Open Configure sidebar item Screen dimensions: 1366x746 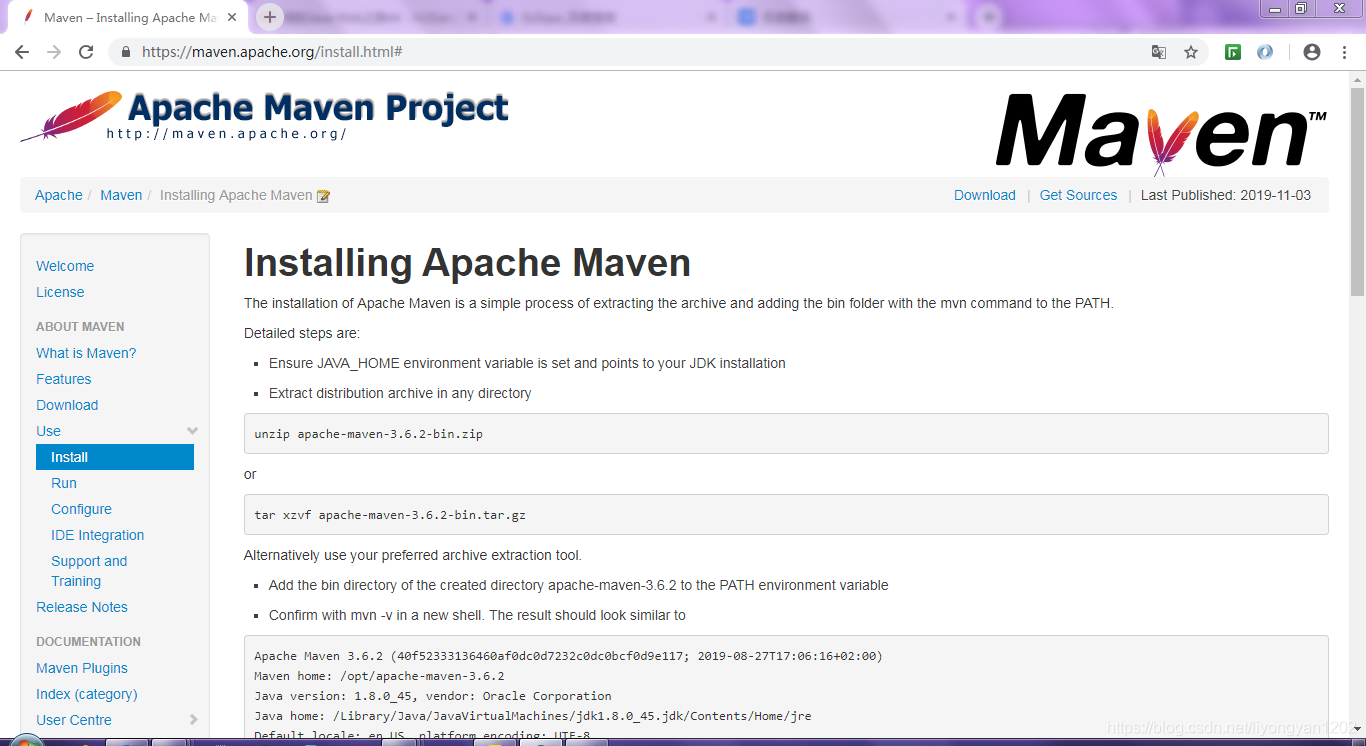pyautogui.click(x=82, y=509)
